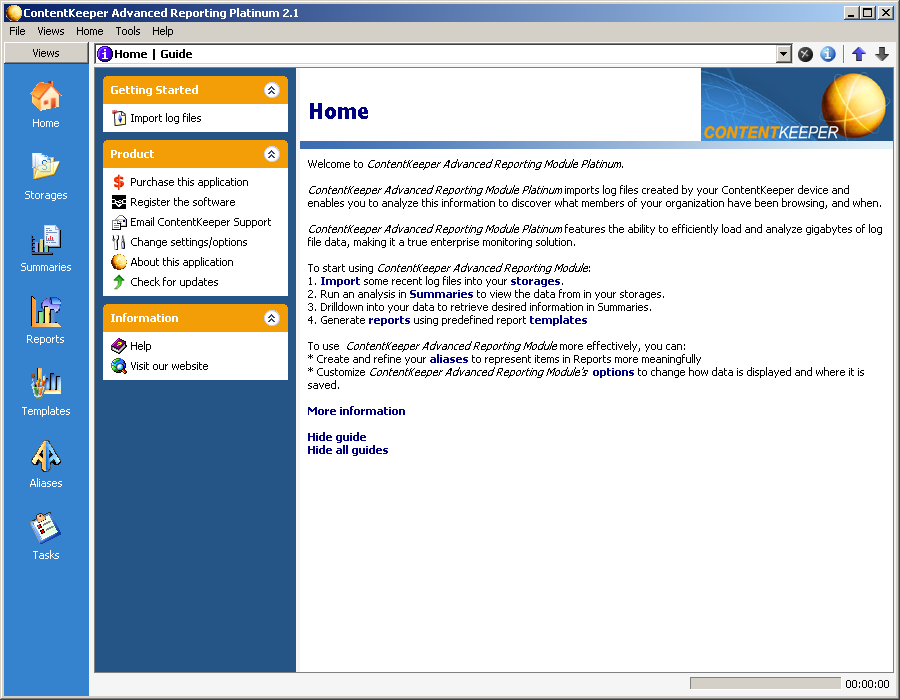Click the Help book icon
Viewport: 900px width, 700px height.
pos(119,346)
